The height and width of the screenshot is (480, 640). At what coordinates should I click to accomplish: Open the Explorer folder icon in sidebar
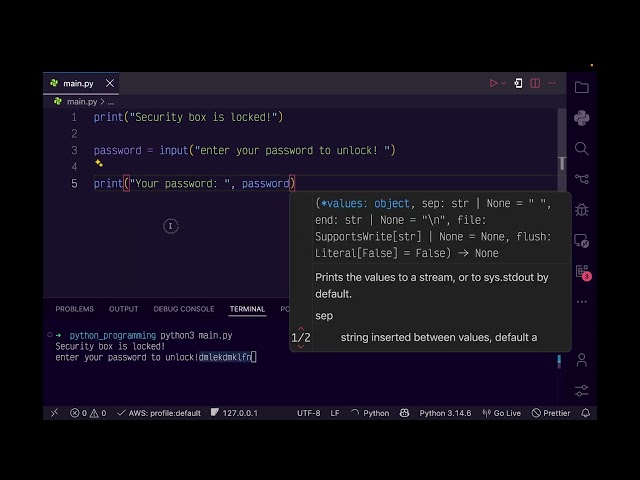point(582,87)
